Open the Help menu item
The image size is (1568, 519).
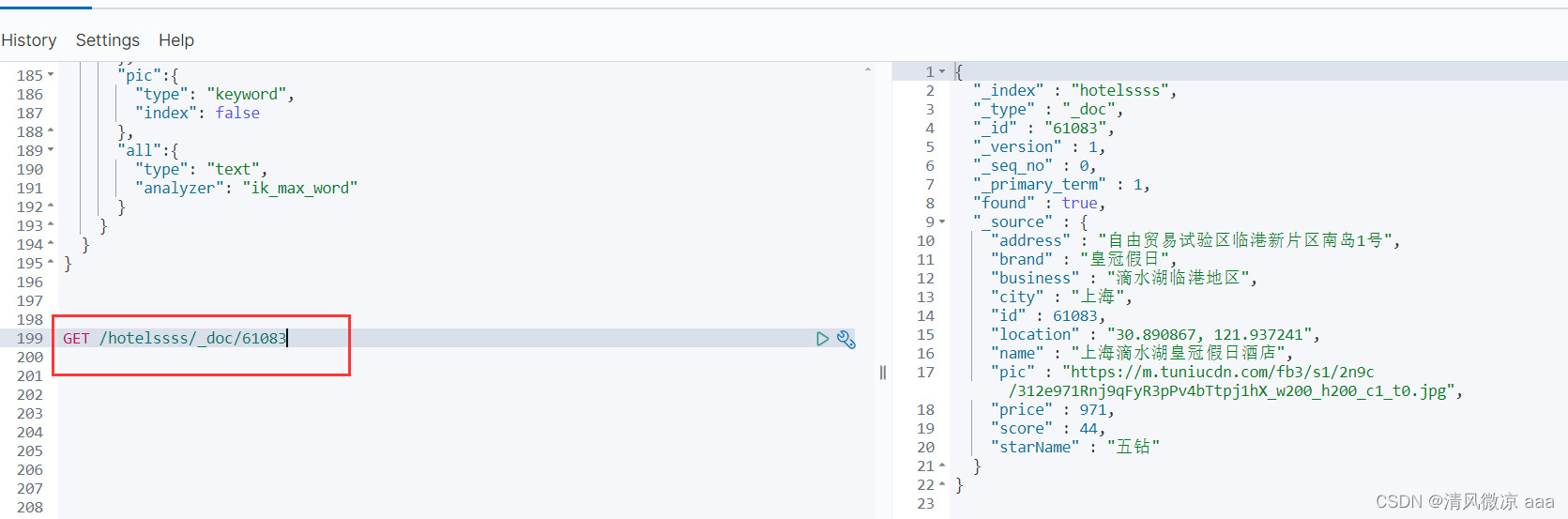click(176, 40)
